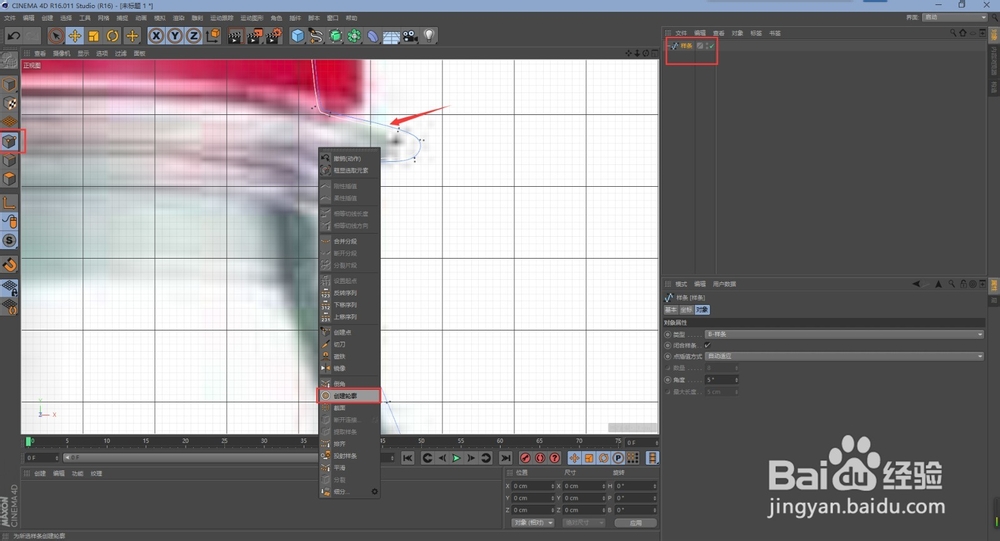Add a camera from toolbar

click(410, 36)
